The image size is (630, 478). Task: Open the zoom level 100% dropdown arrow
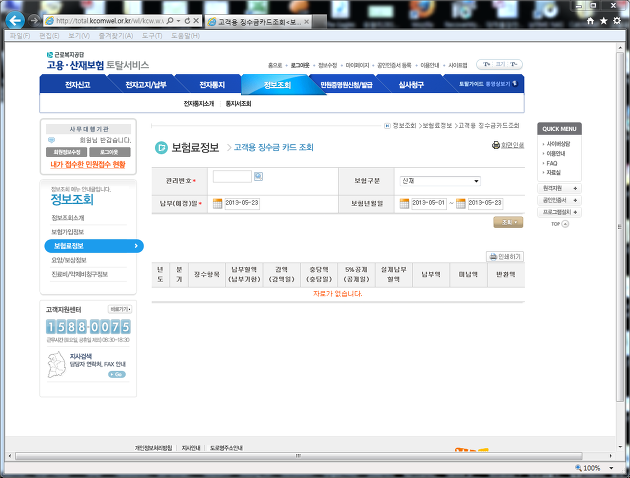click(x=611, y=468)
